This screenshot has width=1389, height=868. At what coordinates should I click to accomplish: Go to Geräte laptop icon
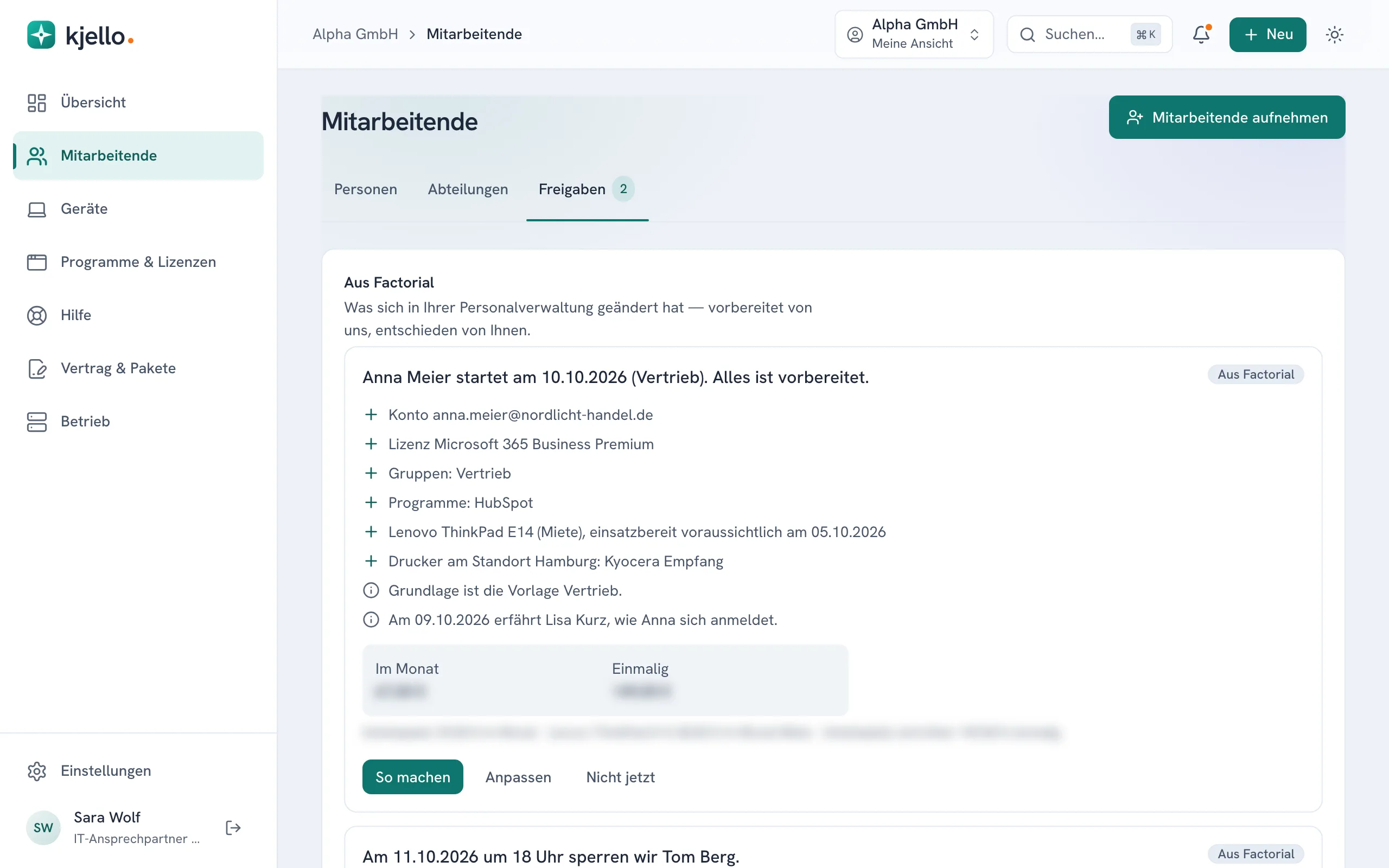click(37, 209)
